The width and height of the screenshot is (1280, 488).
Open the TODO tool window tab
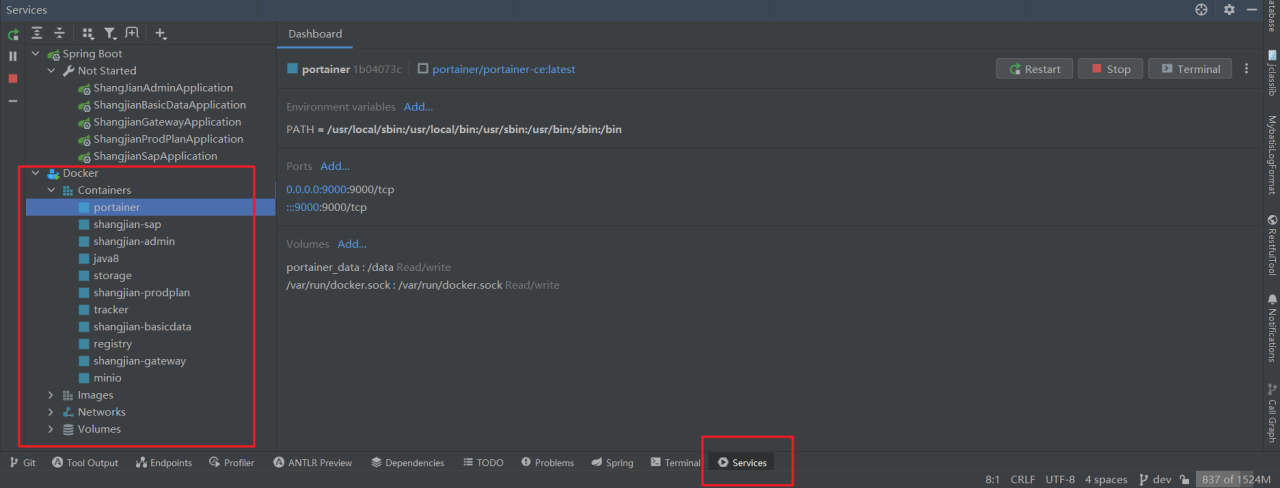pos(483,463)
